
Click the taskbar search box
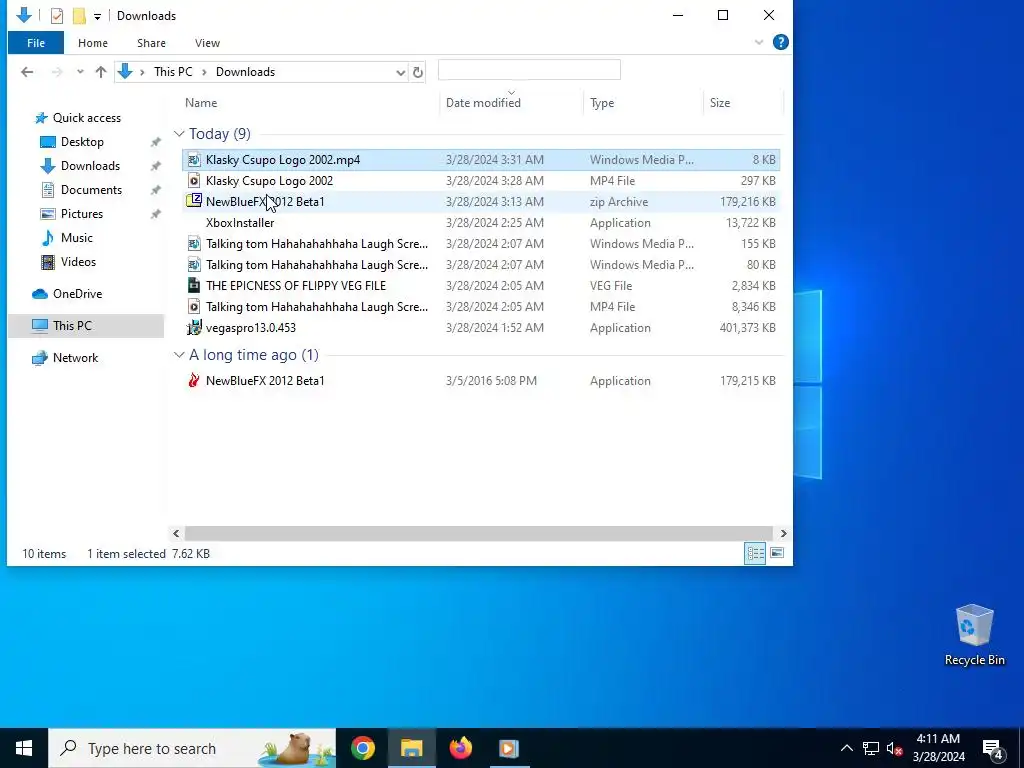pos(192,748)
